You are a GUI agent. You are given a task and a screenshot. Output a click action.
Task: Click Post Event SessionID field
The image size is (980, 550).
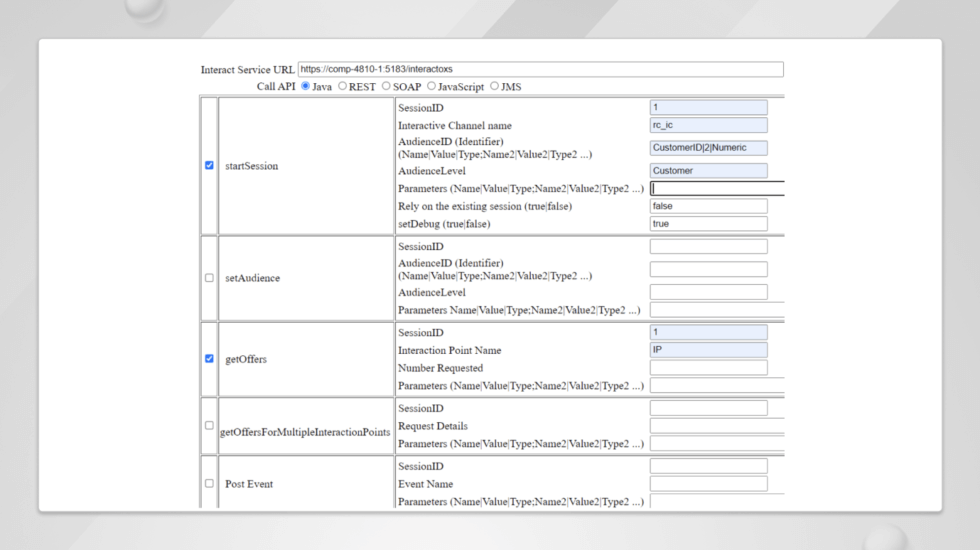(709, 466)
